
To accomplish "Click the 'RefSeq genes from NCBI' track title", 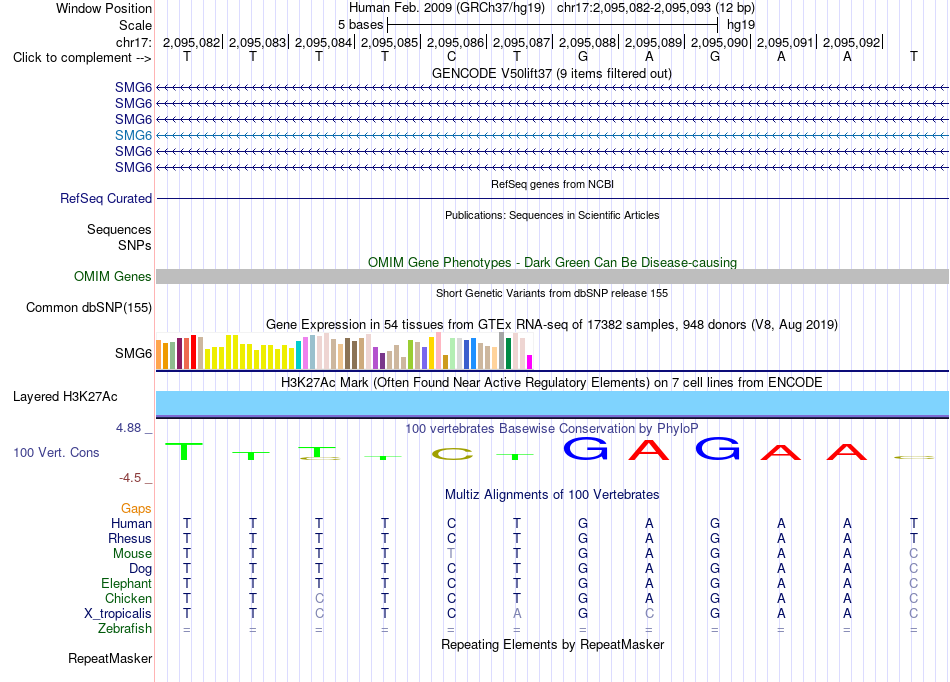I will tap(552, 184).
